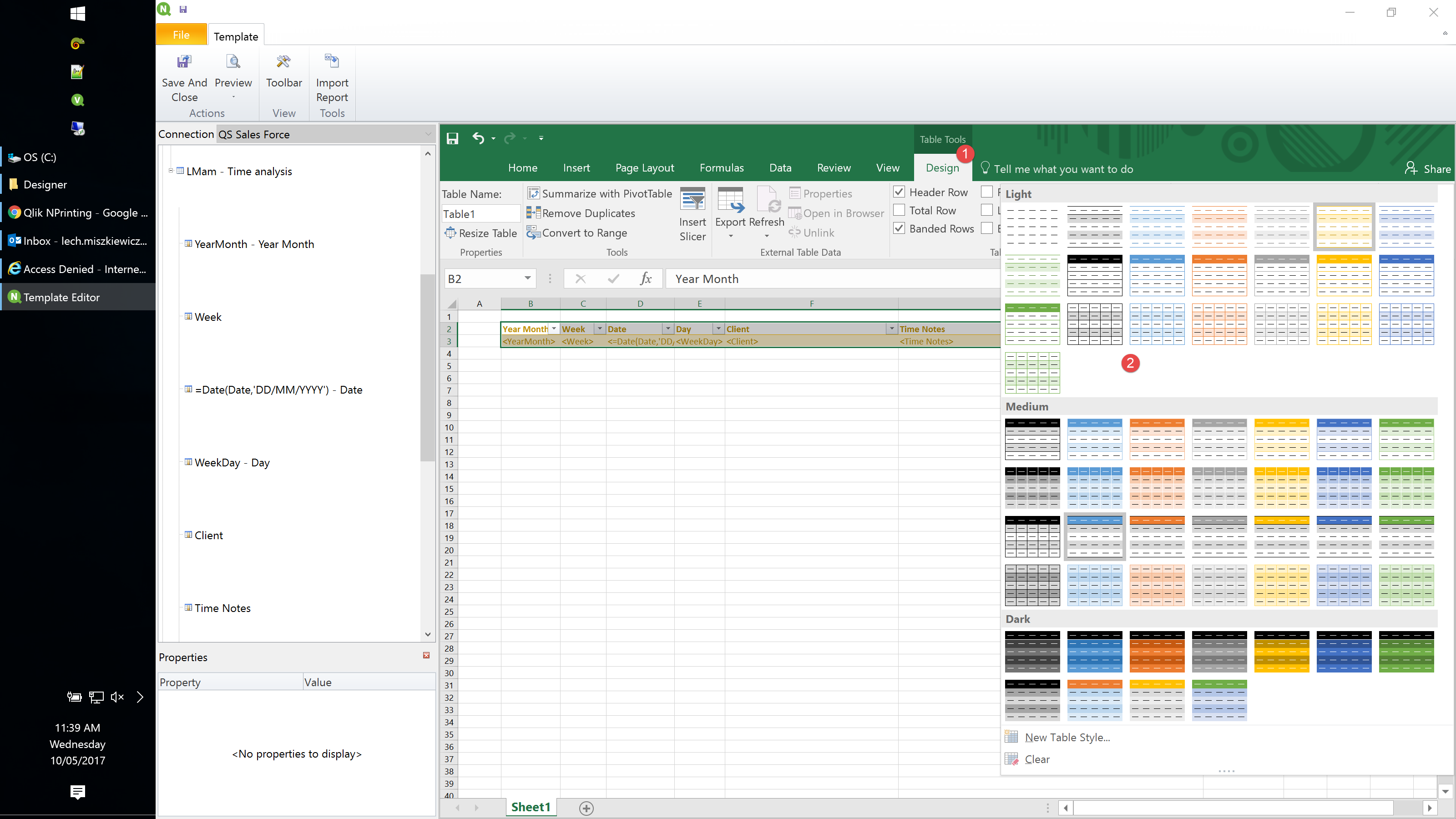The width and height of the screenshot is (1456, 819).
Task: Open the Design tab under Table Tools
Action: click(x=942, y=168)
